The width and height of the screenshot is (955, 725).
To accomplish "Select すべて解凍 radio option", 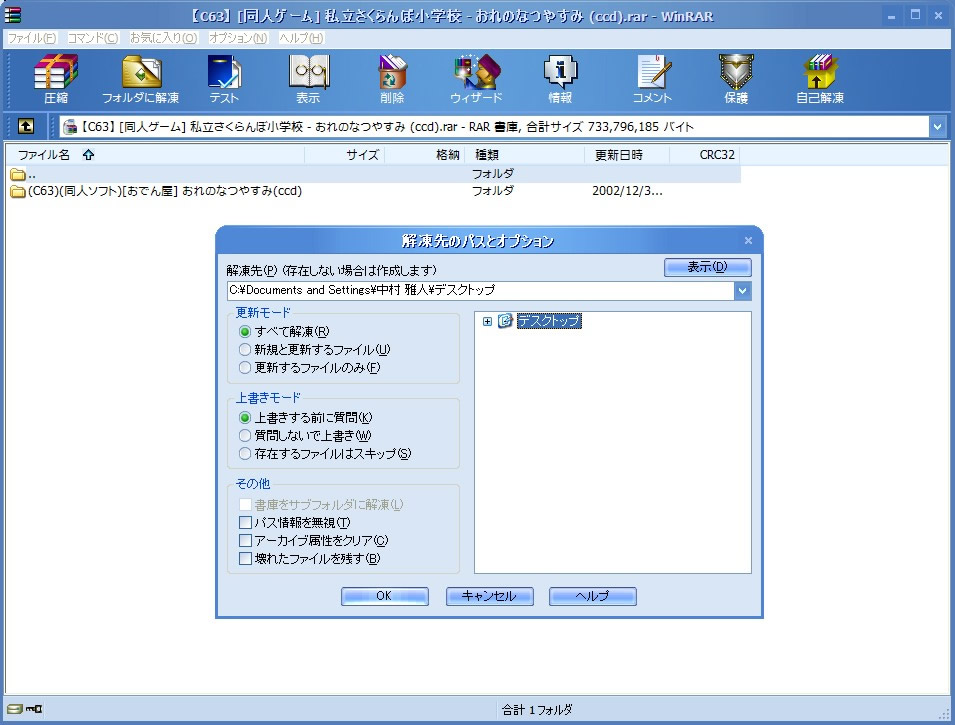I will click(x=245, y=332).
